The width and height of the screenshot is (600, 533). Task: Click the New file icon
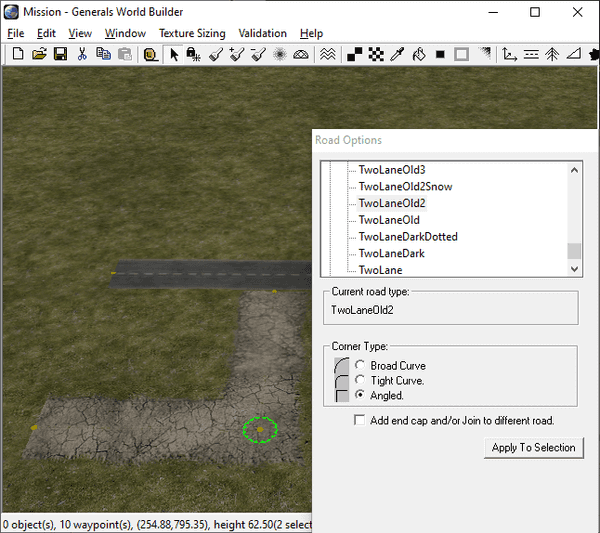pyautogui.click(x=18, y=54)
